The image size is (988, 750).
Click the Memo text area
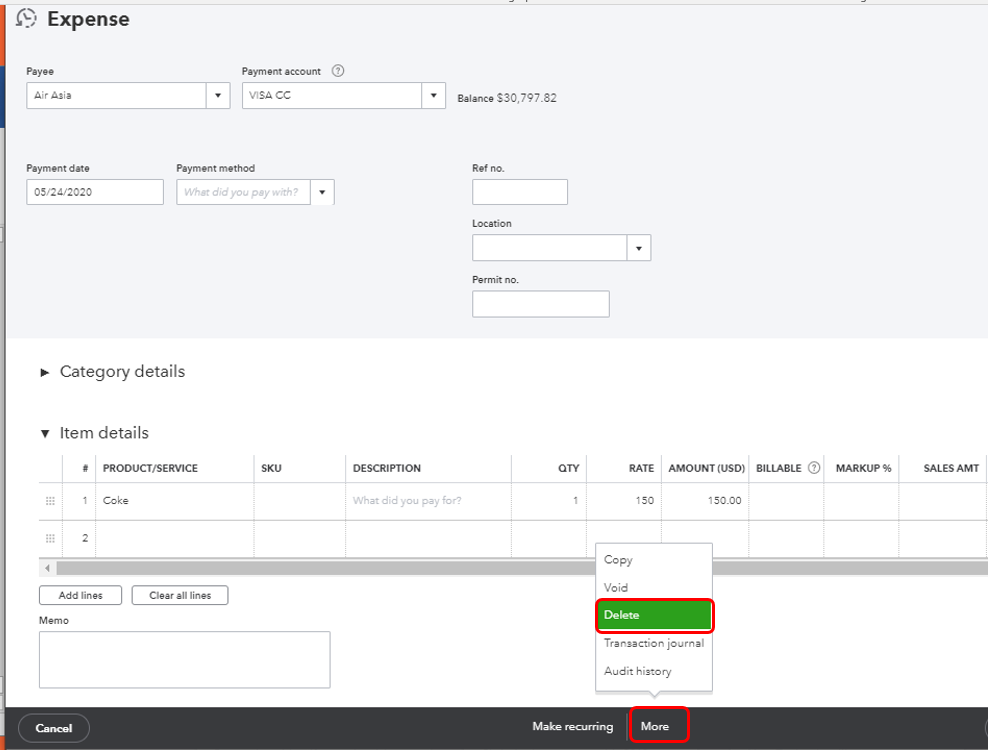click(x=185, y=660)
